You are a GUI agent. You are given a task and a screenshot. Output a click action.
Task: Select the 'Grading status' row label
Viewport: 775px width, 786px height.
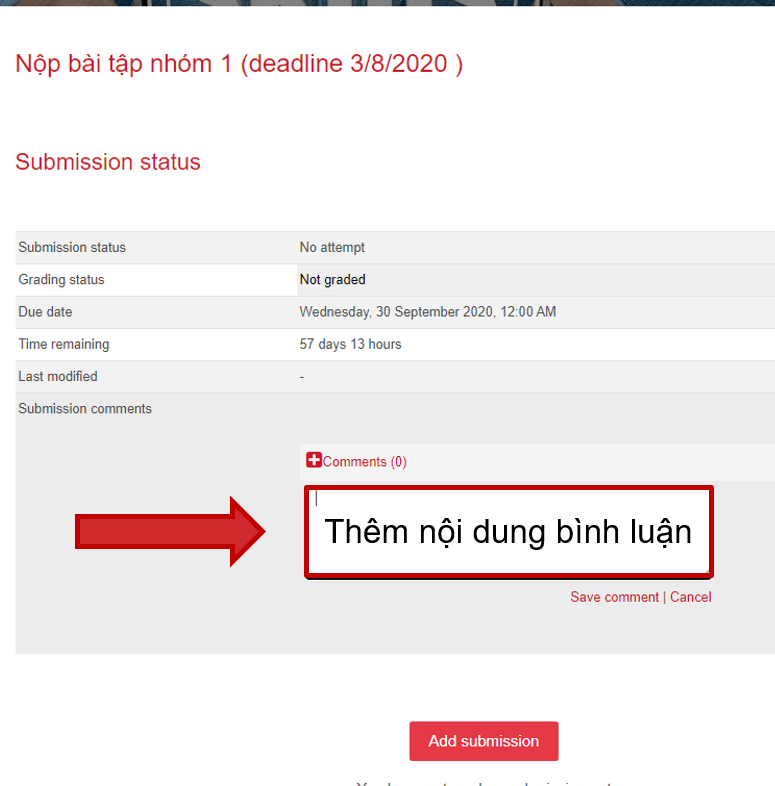(x=61, y=280)
